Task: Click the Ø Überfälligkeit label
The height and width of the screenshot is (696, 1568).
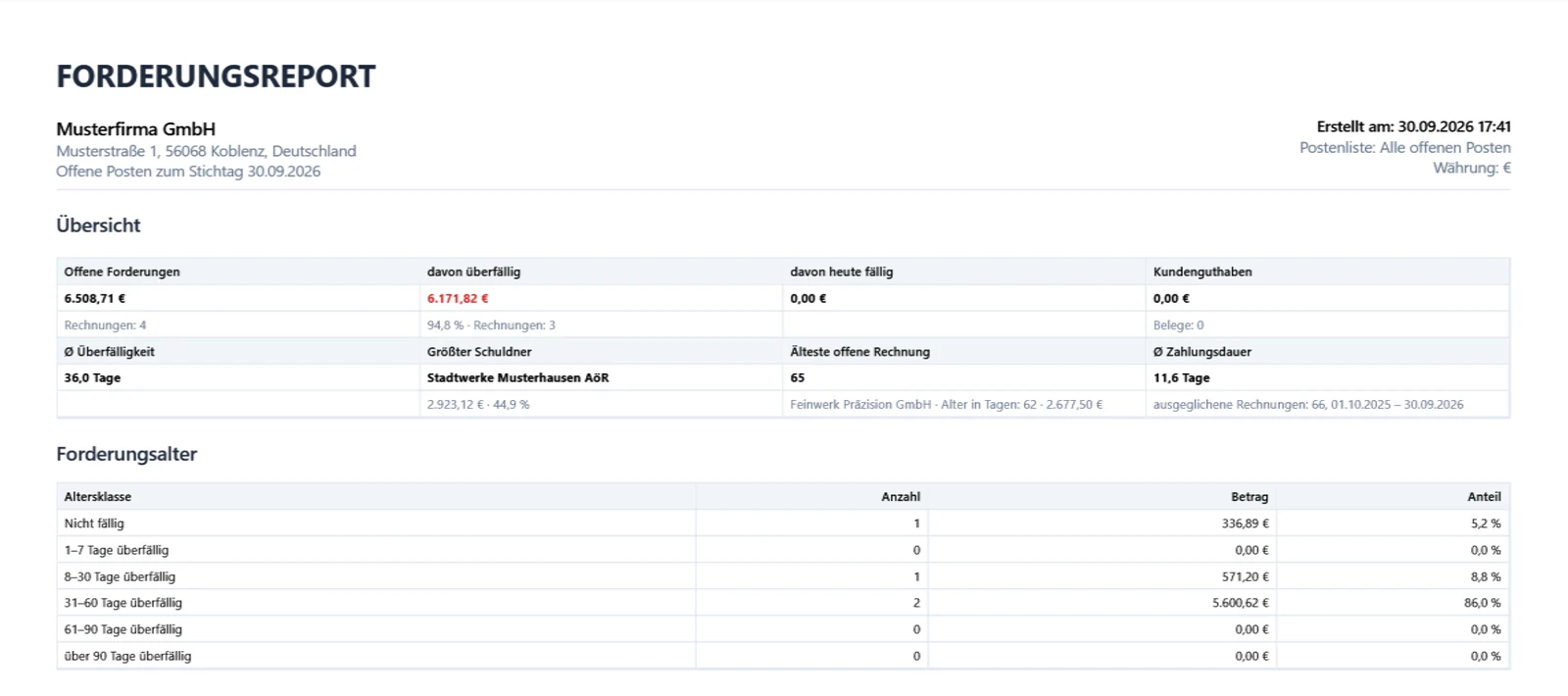Action: coord(110,351)
